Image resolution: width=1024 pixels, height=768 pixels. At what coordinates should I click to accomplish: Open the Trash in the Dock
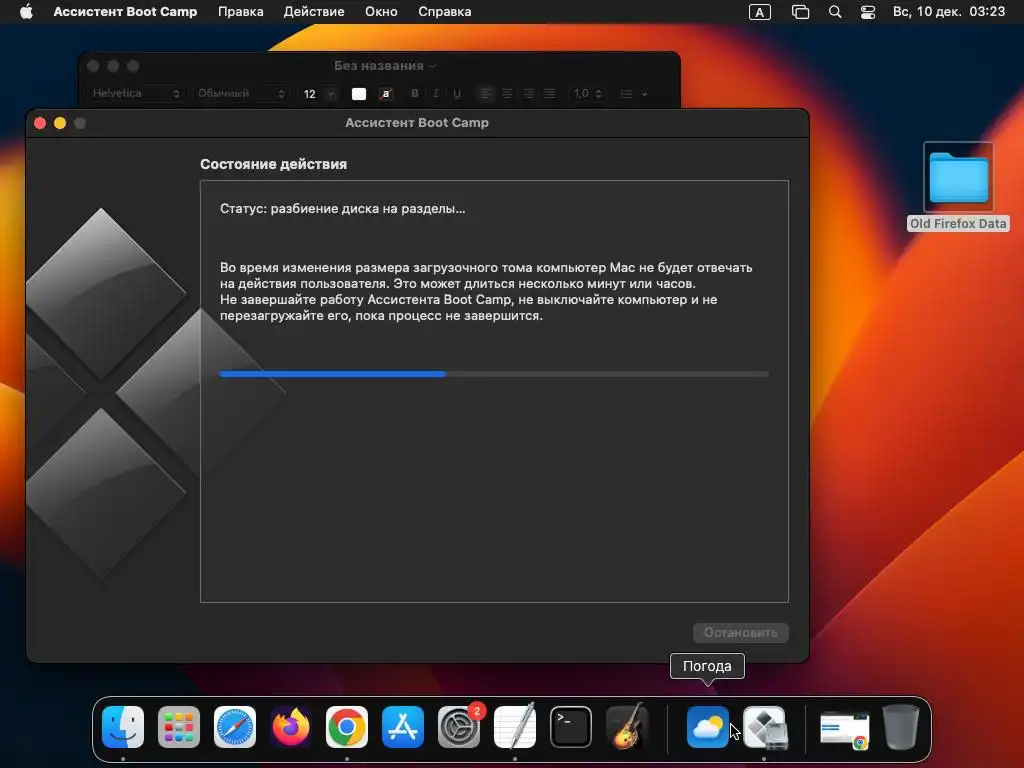pos(901,727)
